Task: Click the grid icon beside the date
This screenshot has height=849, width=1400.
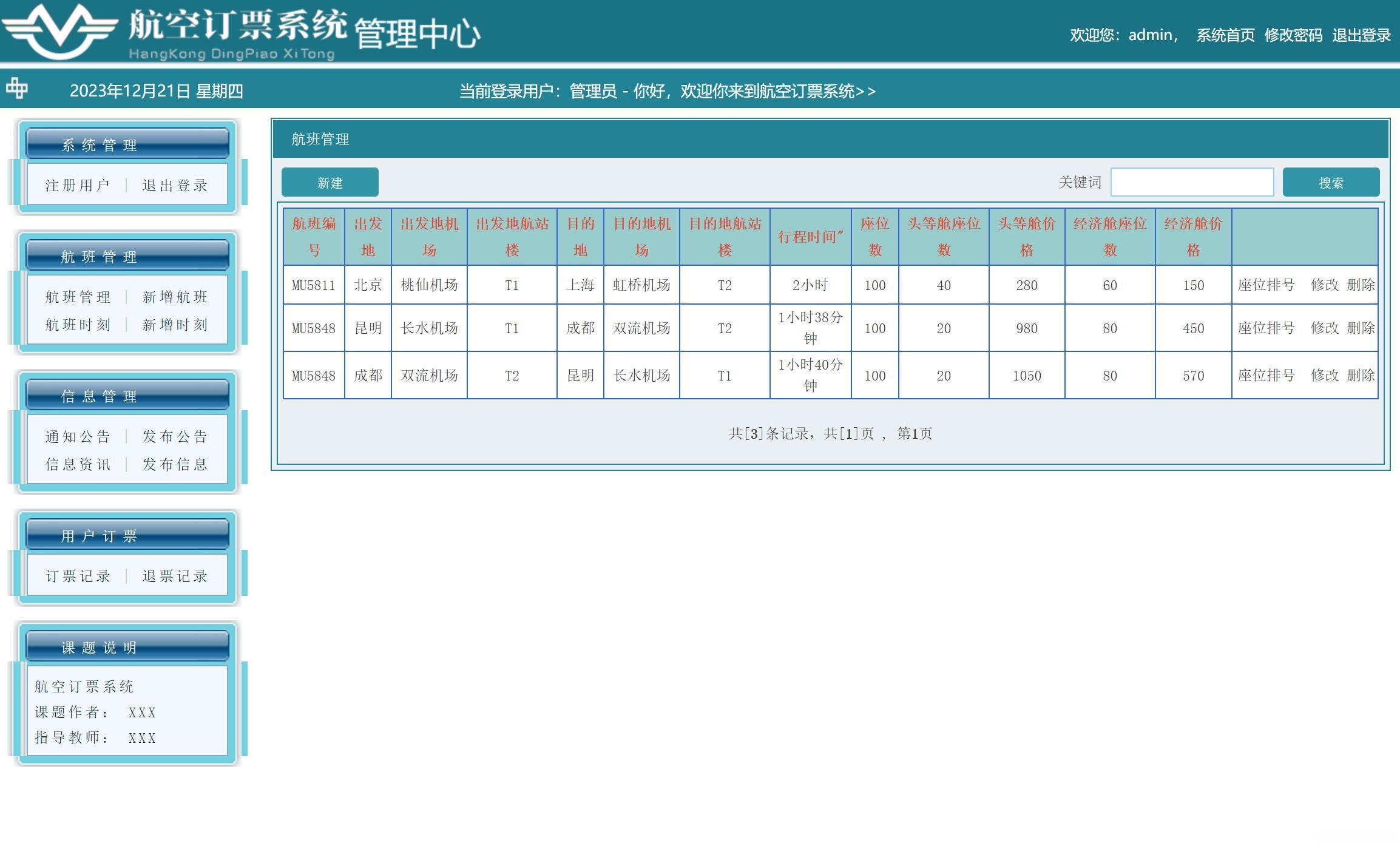Action: tap(17, 89)
